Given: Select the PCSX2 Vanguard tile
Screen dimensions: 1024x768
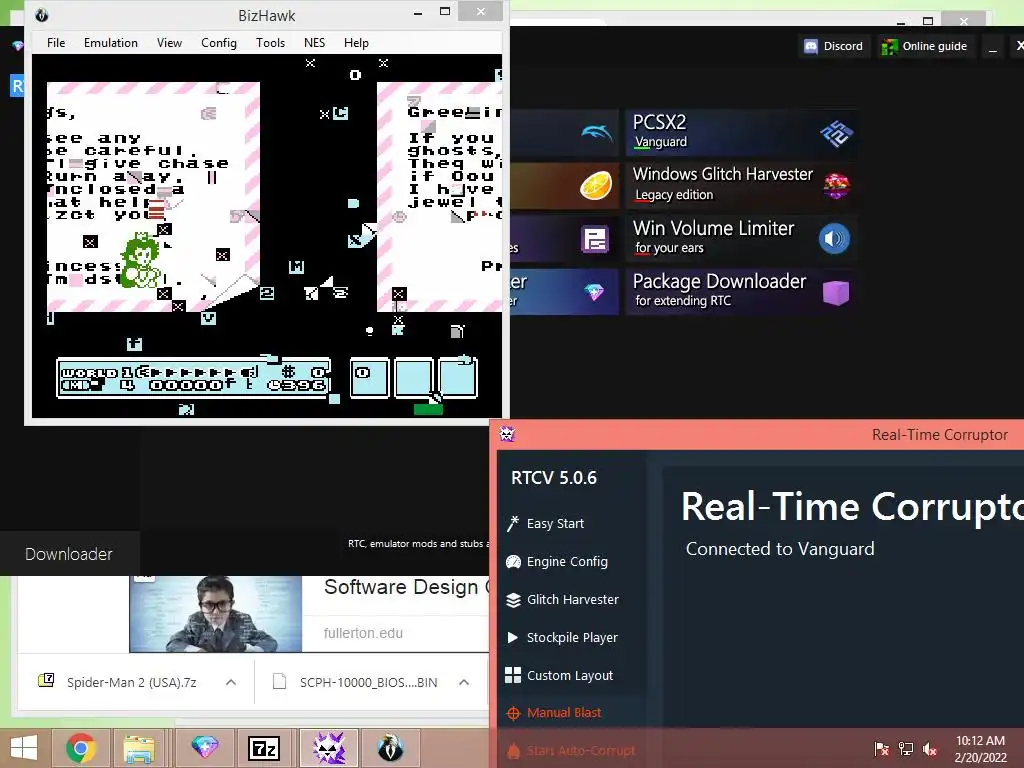Looking at the screenshot, I should [x=741, y=133].
